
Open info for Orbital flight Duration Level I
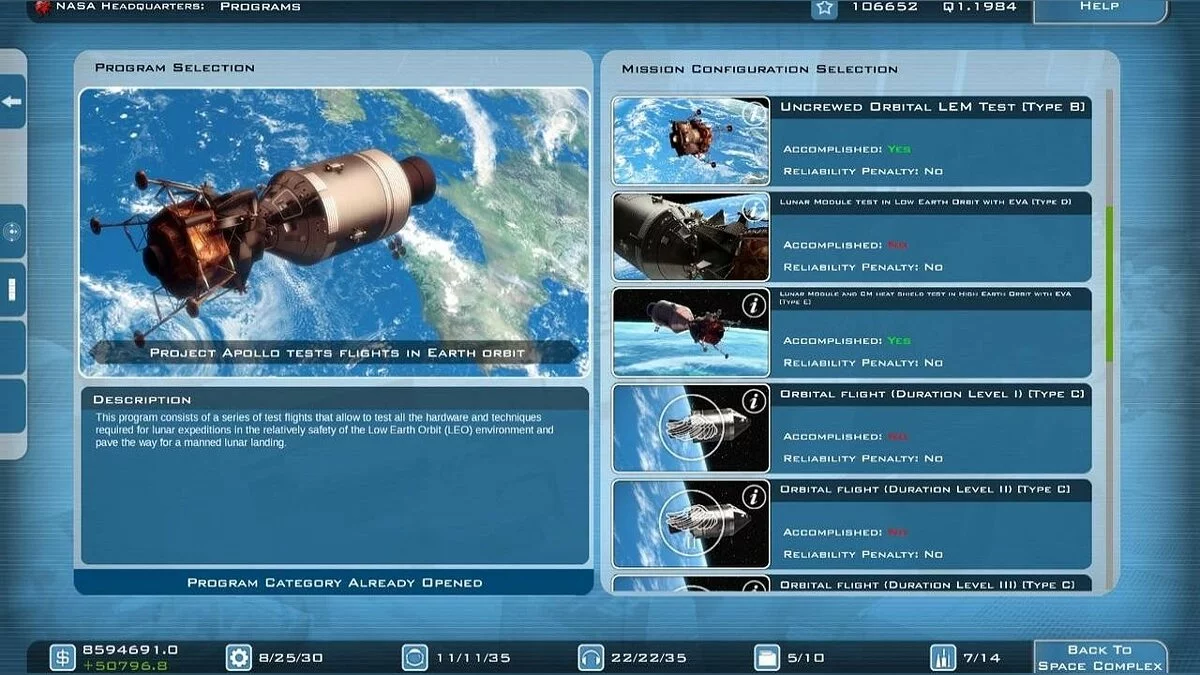coord(755,401)
